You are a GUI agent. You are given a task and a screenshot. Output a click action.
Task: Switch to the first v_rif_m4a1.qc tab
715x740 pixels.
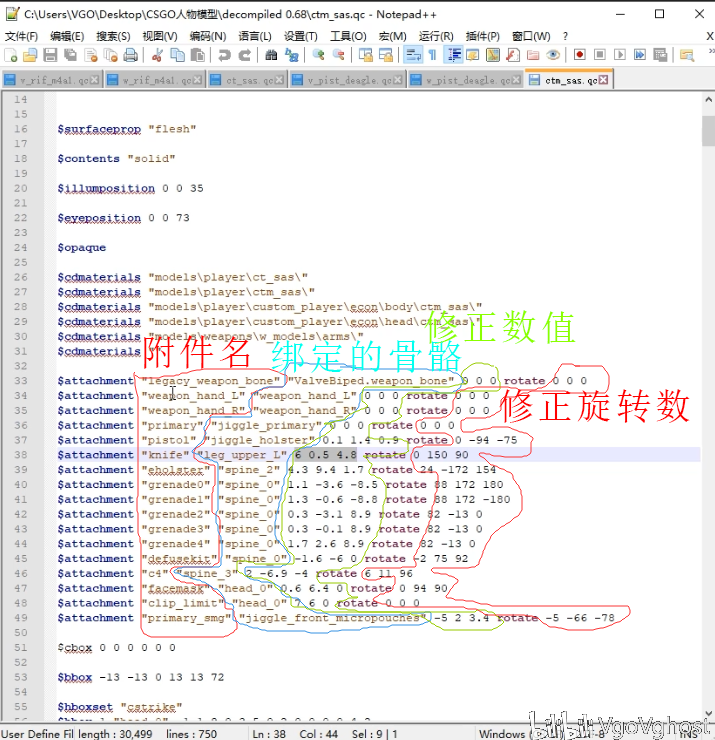(51, 80)
